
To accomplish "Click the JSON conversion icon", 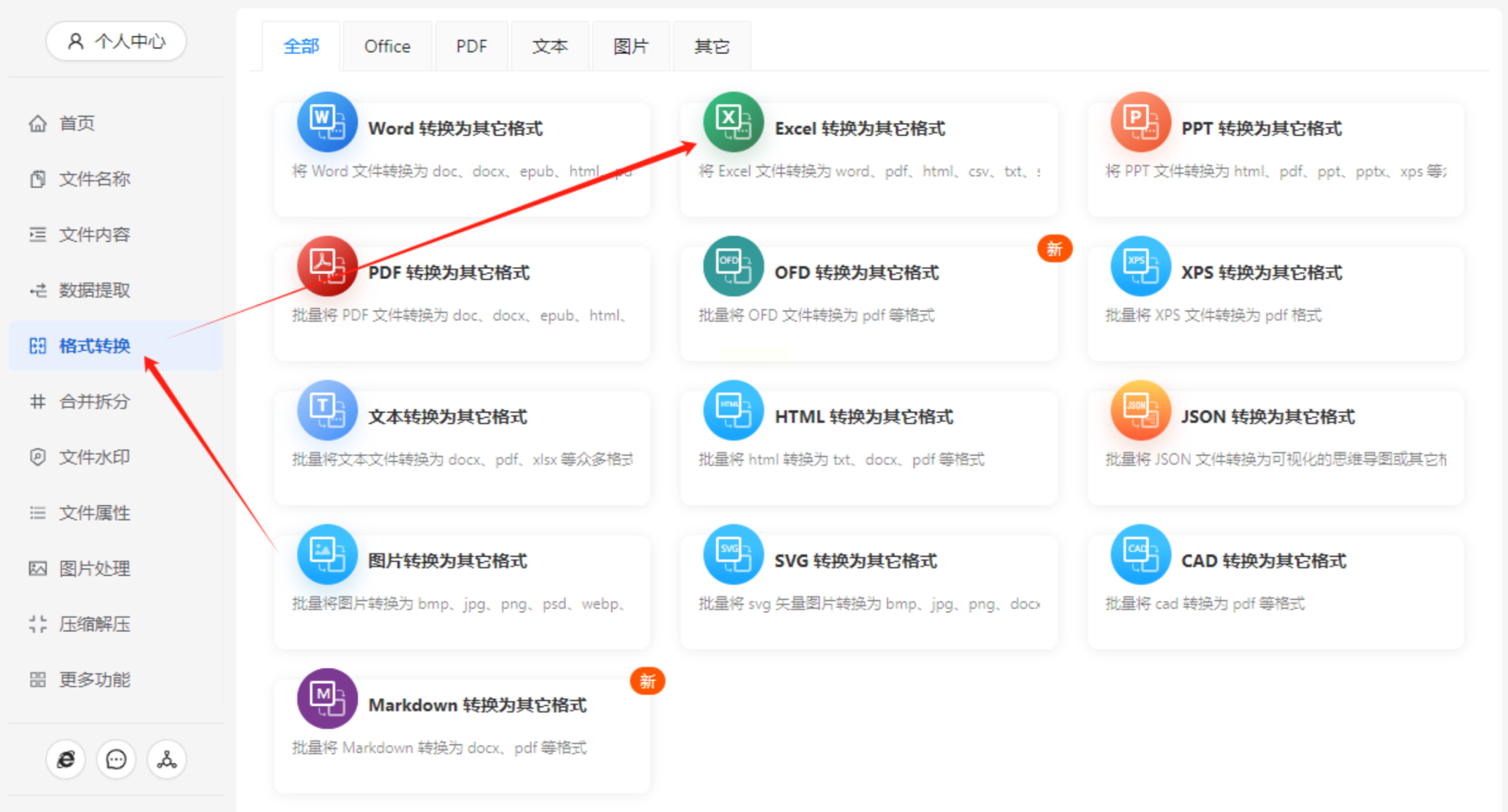I will (1140, 411).
